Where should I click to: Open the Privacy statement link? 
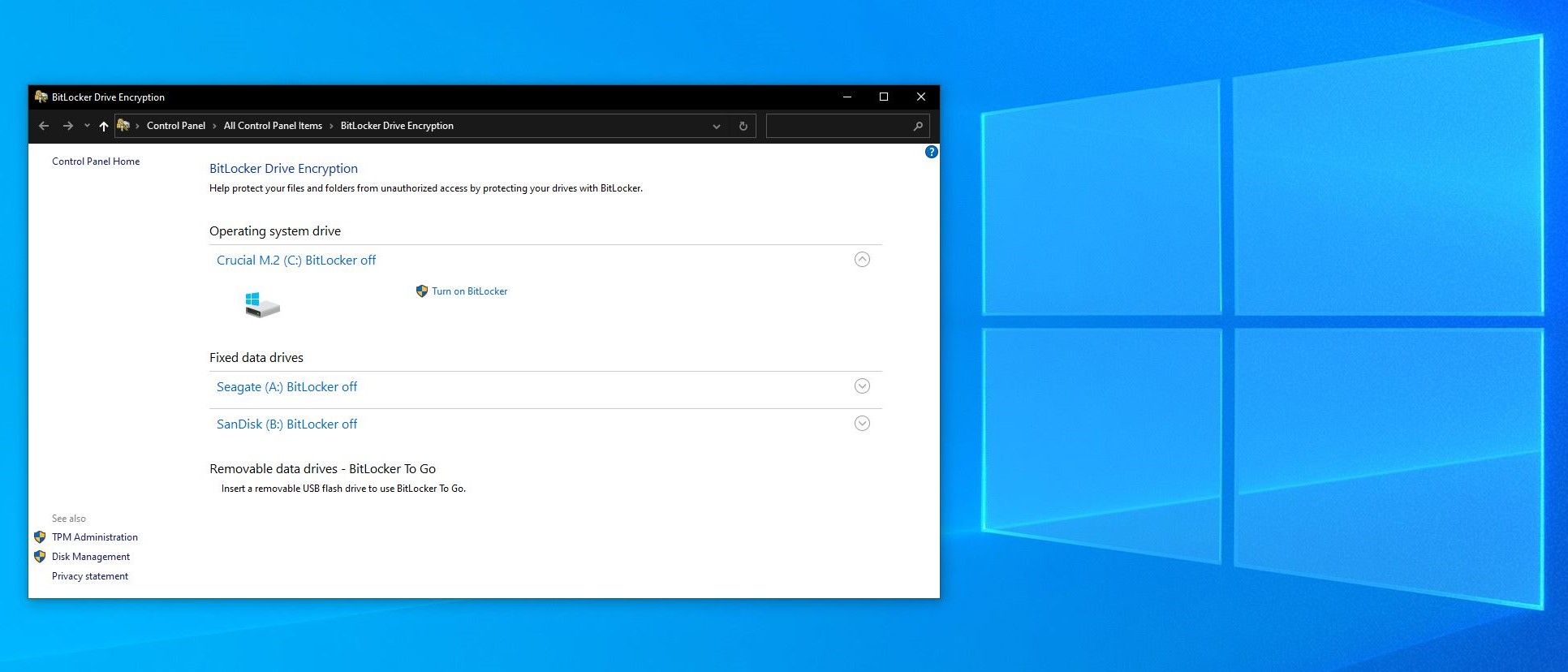click(x=90, y=576)
